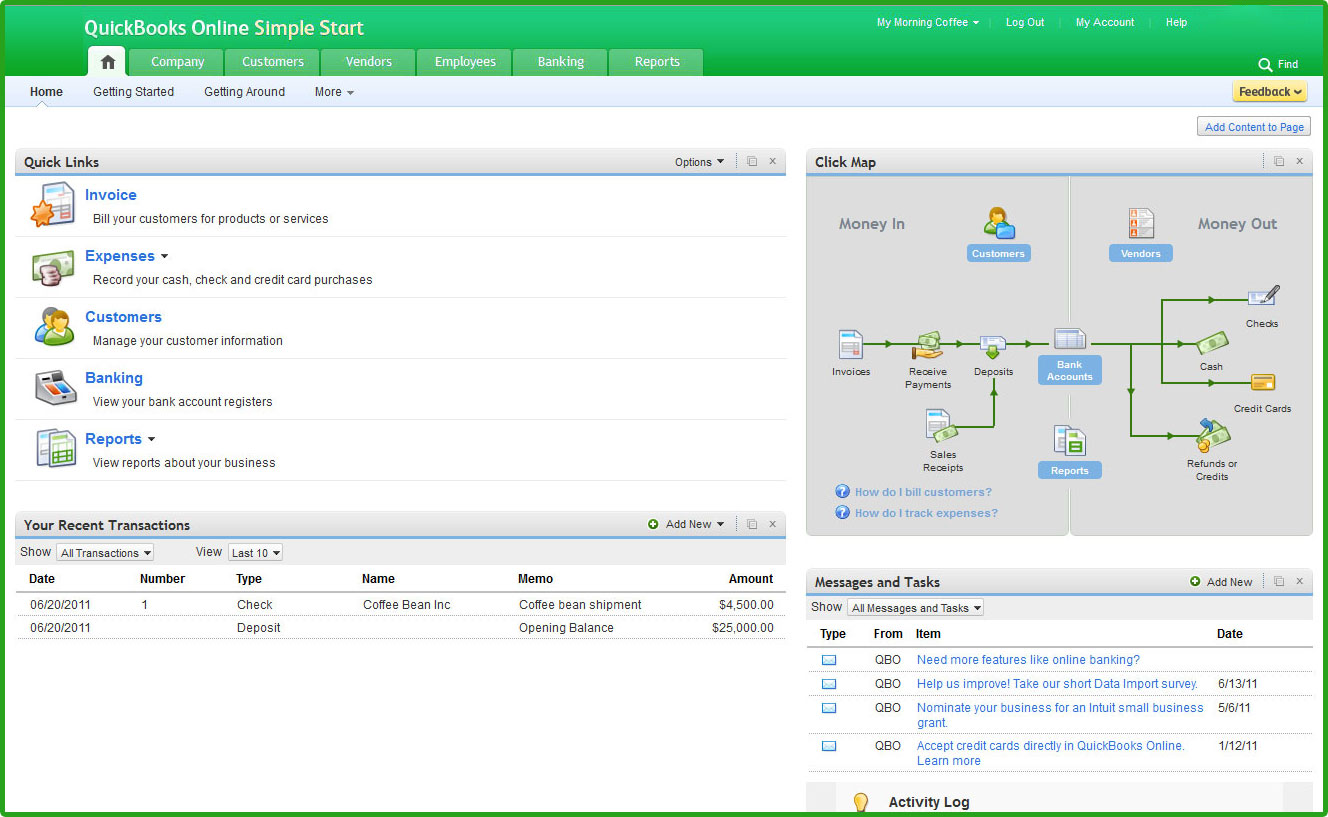Switch to the Vendors tab
Screen dimensions: 1328x817
pyautogui.click(x=368, y=62)
